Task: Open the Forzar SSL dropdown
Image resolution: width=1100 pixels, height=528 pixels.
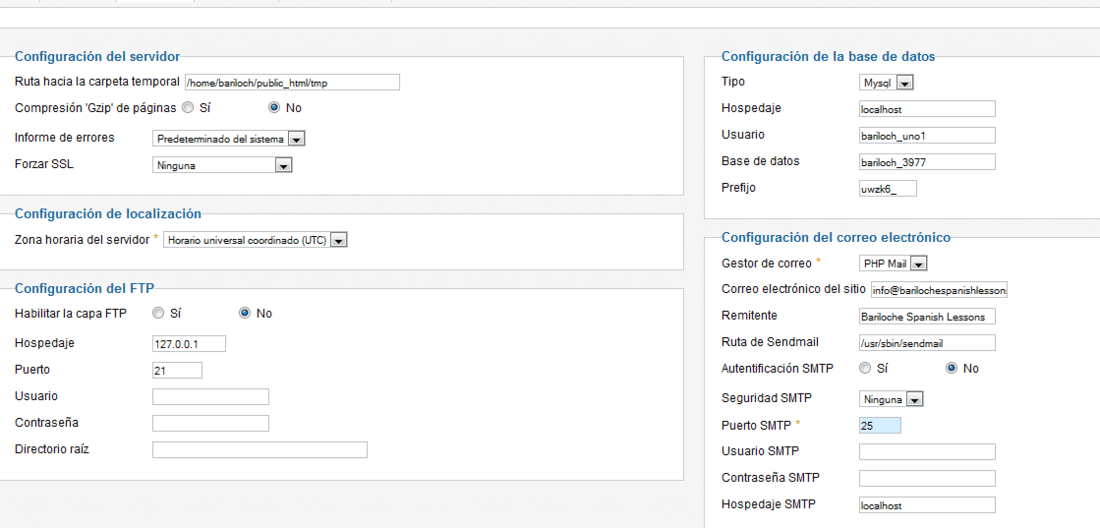Action: pyautogui.click(x=222, y=165)
